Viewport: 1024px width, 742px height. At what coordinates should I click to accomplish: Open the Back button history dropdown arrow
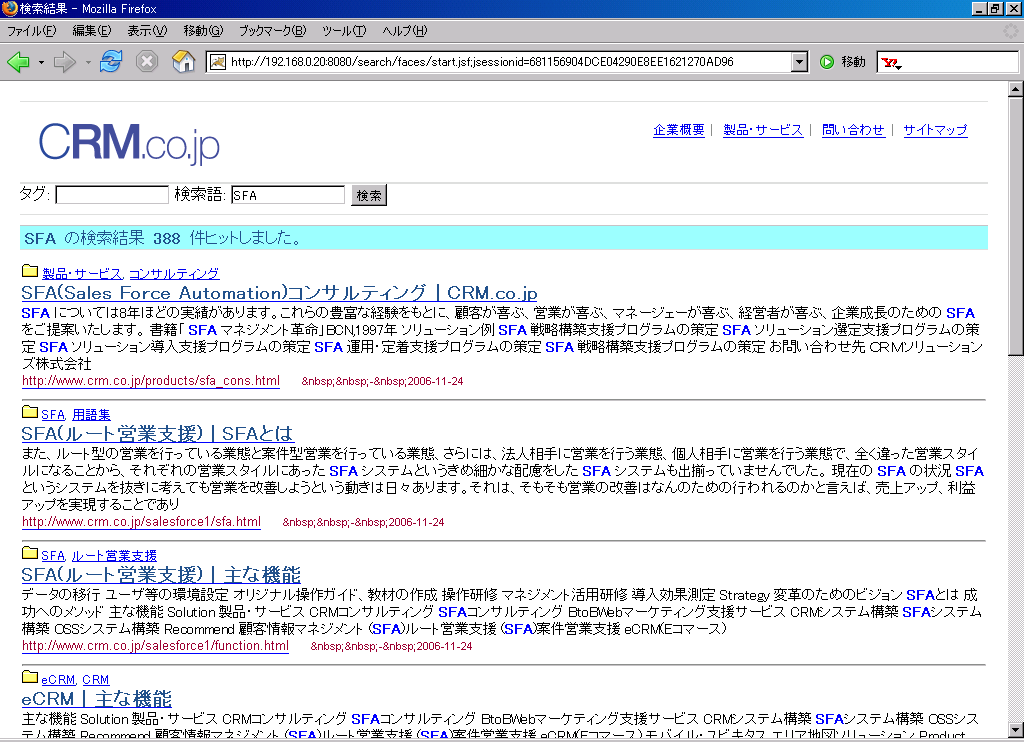tap(41, 62)
